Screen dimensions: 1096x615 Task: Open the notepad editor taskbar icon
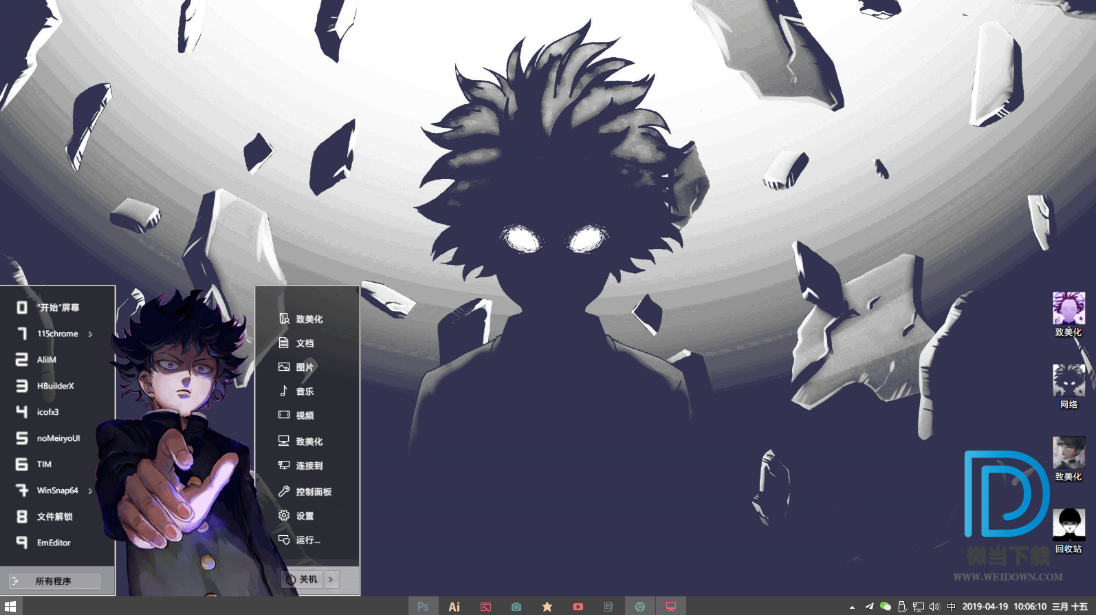pyautogui.click(x=608, y=607)
